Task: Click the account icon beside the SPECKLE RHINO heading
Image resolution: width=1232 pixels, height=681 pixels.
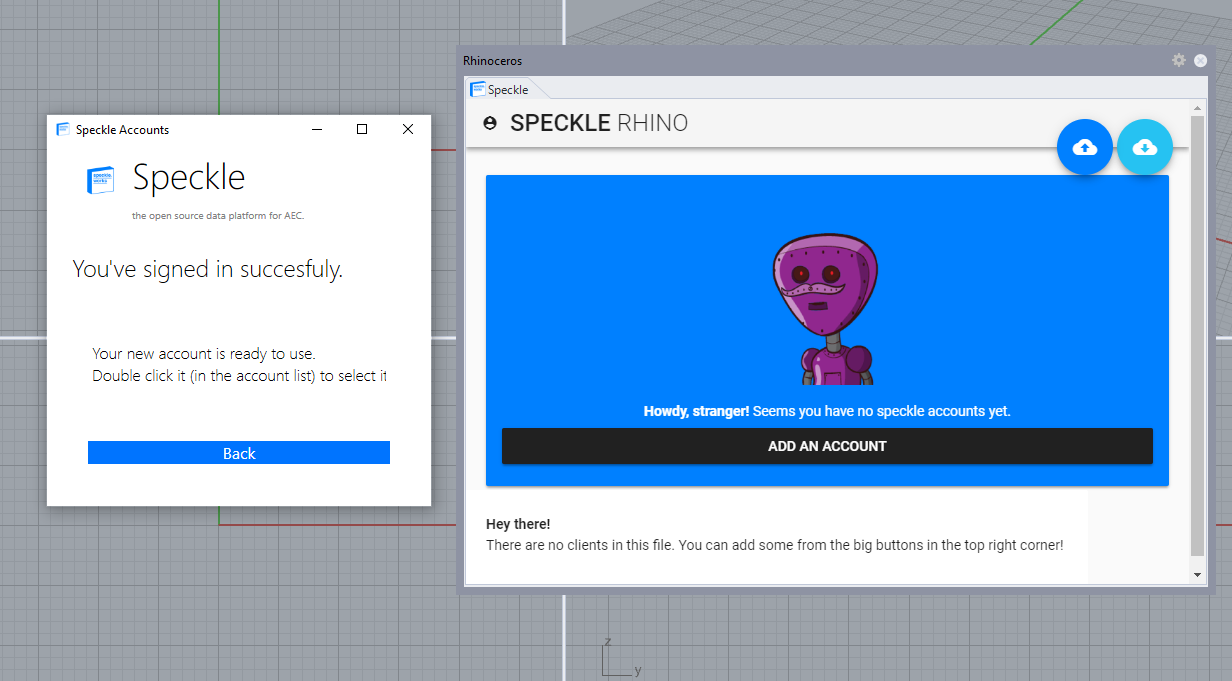Action: click(x=488, y=122)
